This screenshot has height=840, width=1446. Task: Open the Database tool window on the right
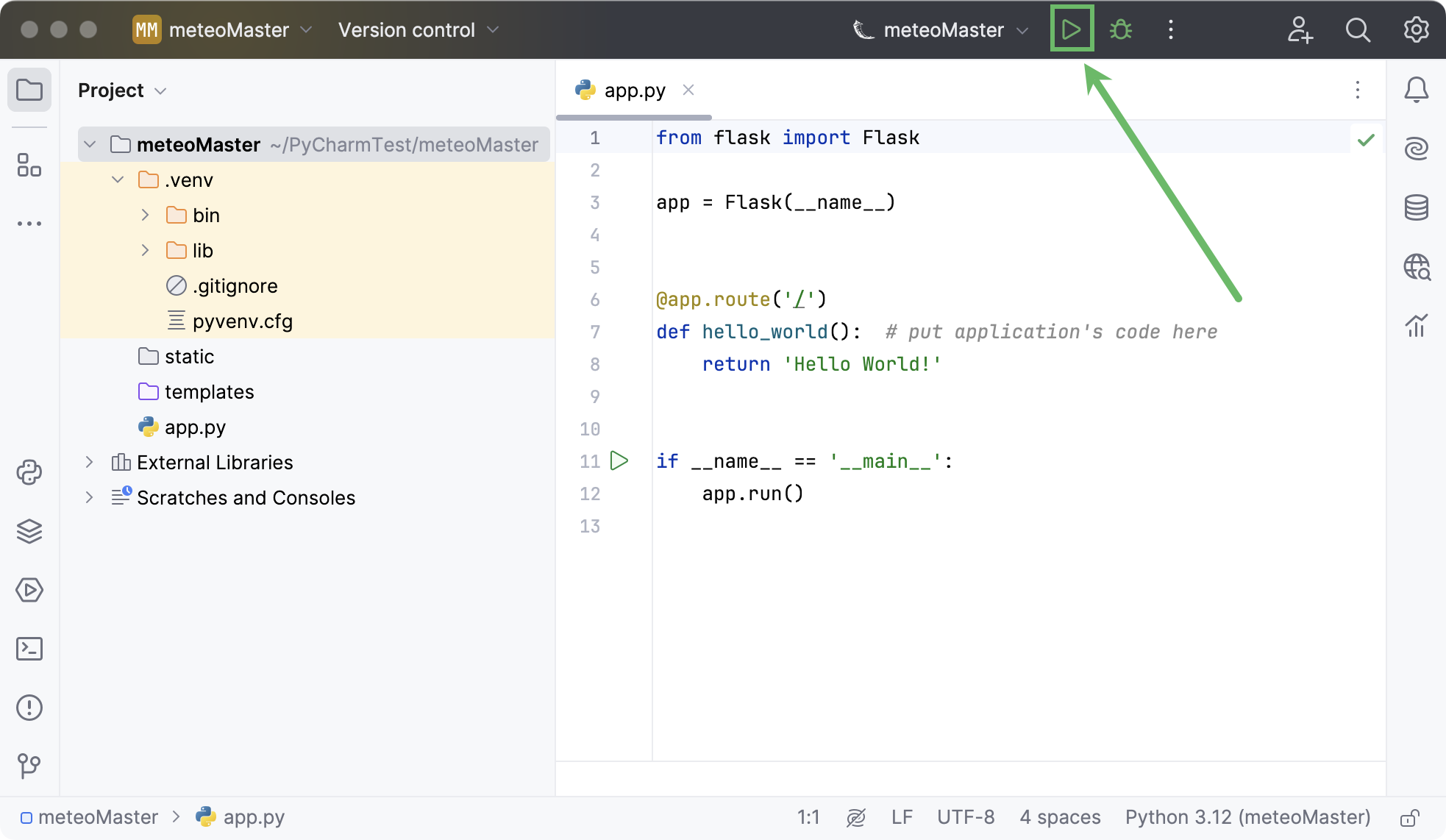[x=1417, y=207]
